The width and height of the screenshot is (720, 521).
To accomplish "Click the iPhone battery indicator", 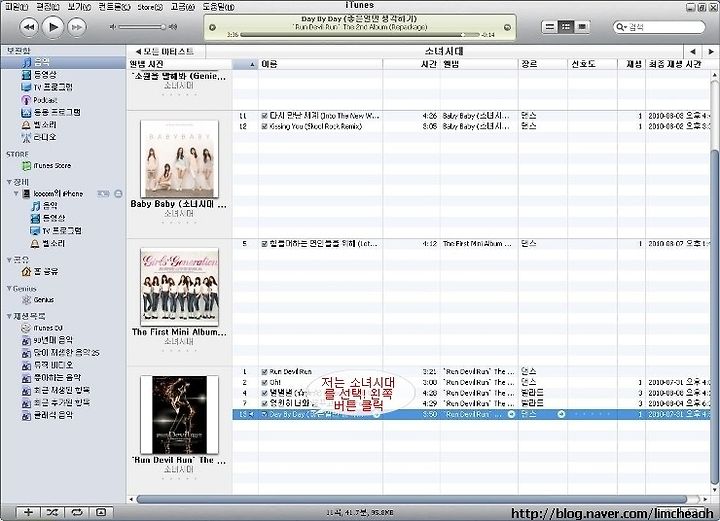I will click(103, 194).
